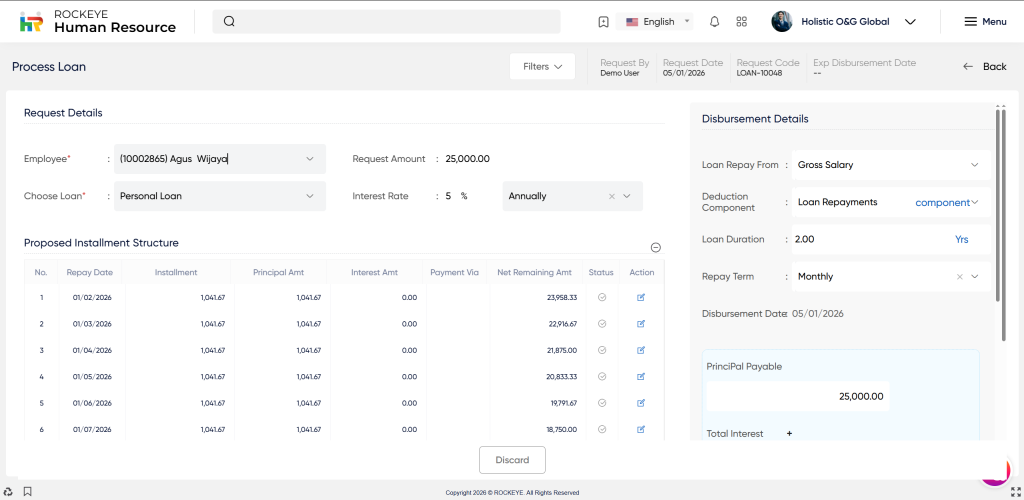Click the Discard button
Screen dimensions: 1024x500
[x=512, y=460]
